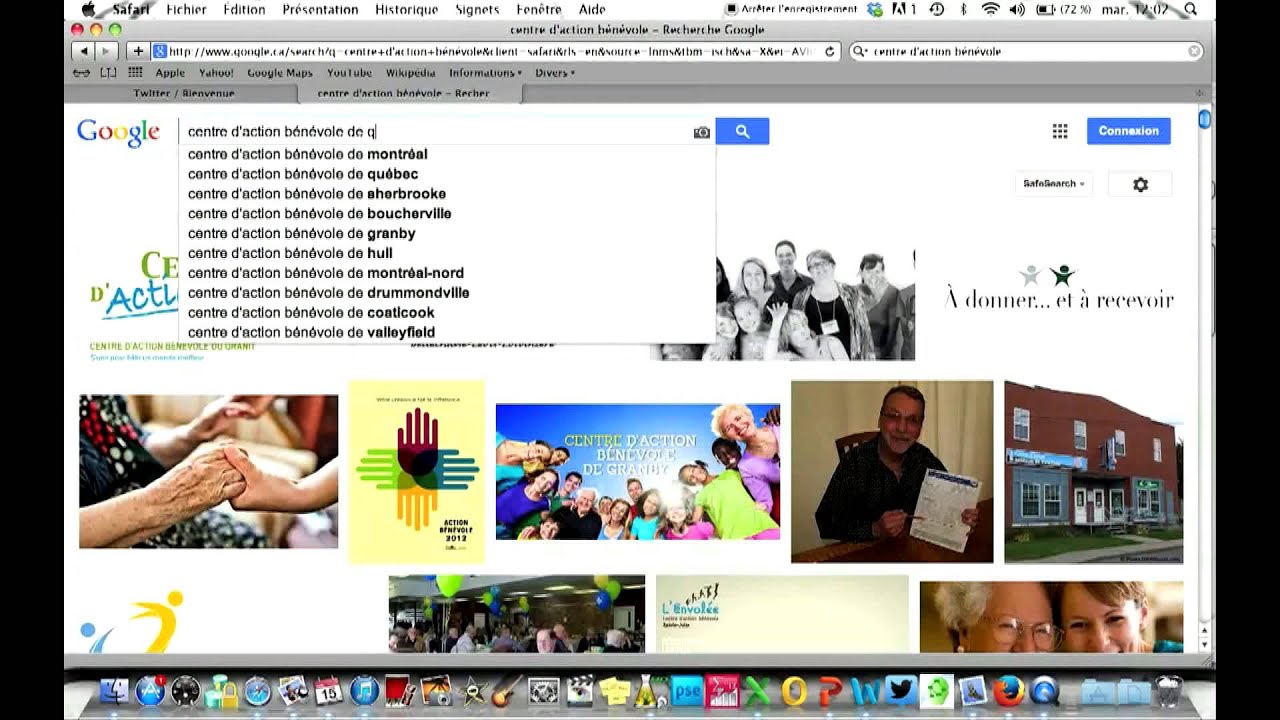Open the SafeSearch dropdown
The image size is (1280, 720).
1053,184
